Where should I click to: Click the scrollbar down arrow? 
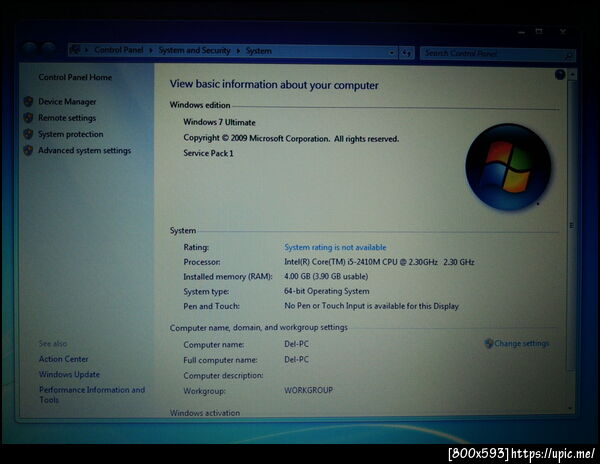571,408
